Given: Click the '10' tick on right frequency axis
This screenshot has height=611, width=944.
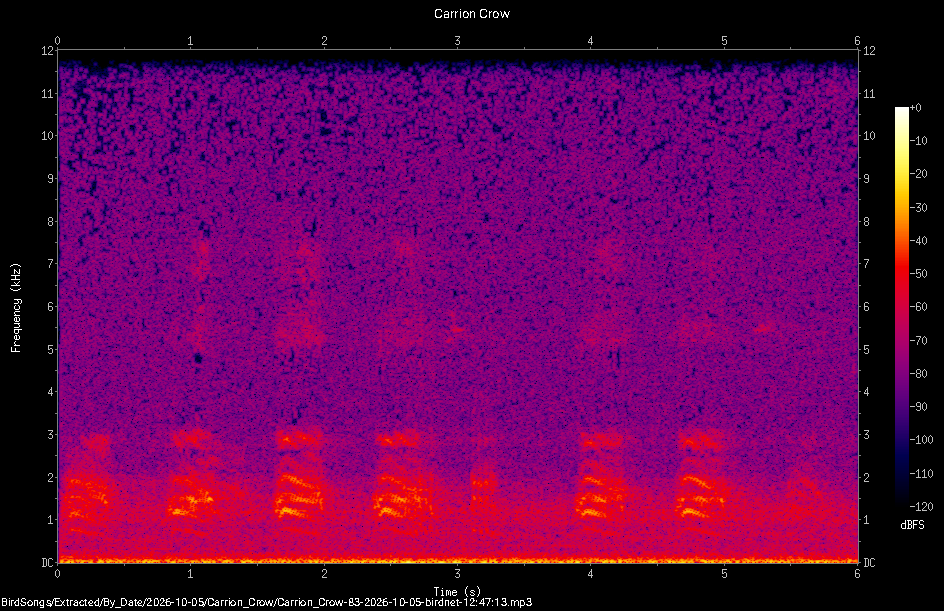Looking at the screenshot, I should click(x=869, y=136).
